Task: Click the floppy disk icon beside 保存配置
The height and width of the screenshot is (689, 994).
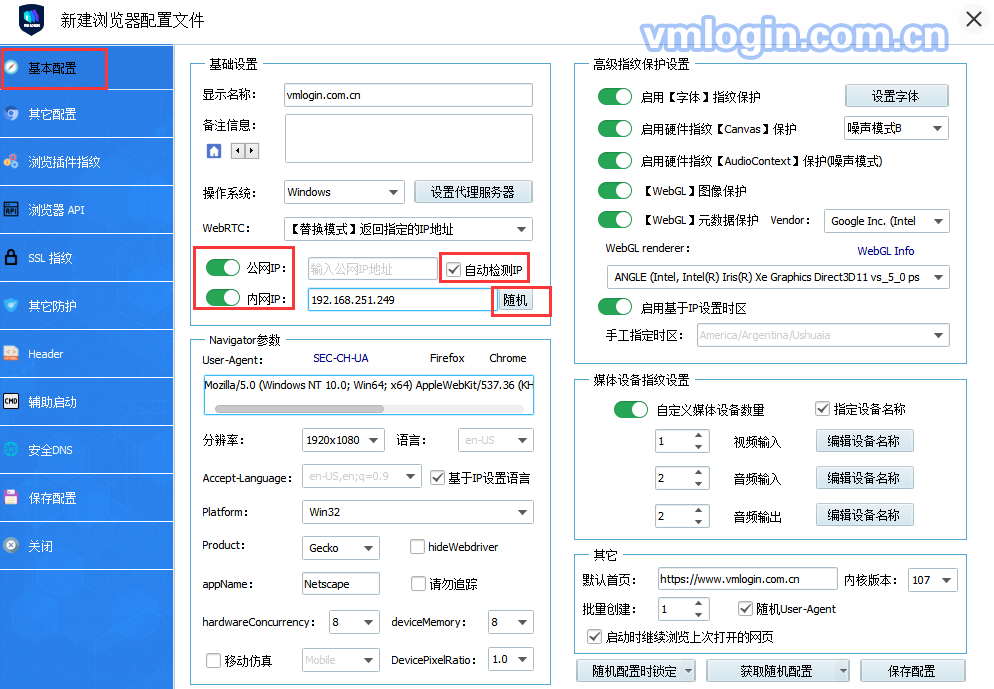Action: click(x=11, y=498)
